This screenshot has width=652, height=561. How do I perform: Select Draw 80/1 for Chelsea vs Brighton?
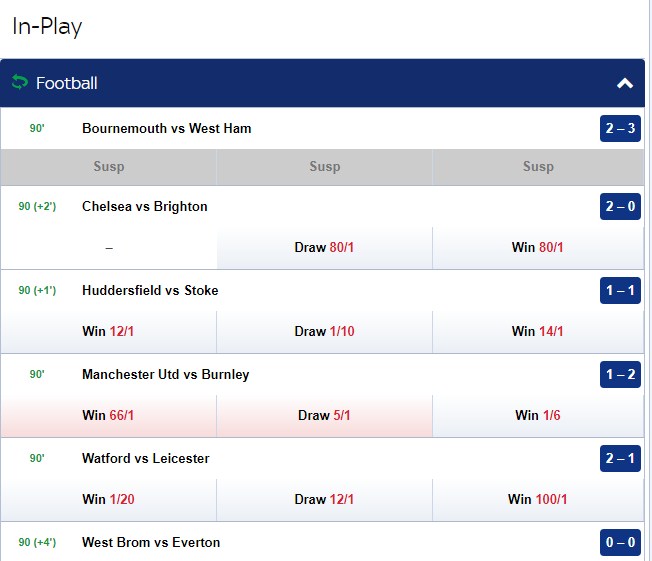click(x=324, y=248)
